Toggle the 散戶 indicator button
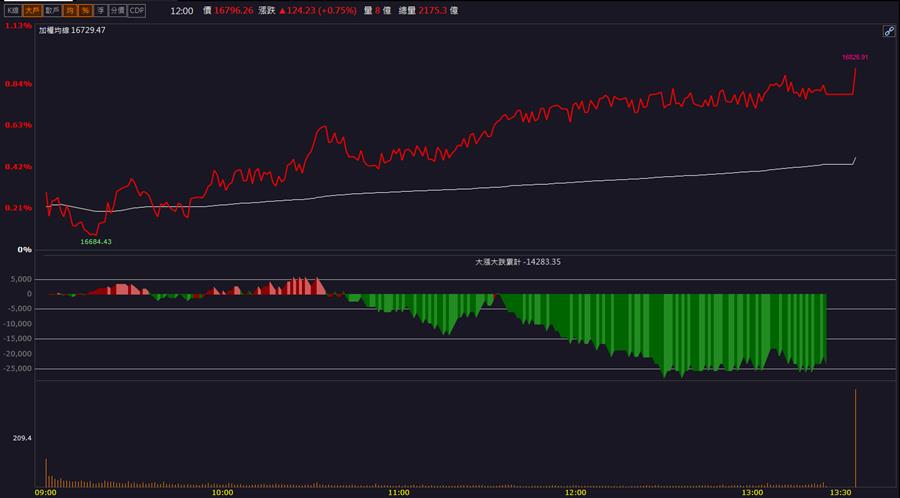 [x=52, y=10]
